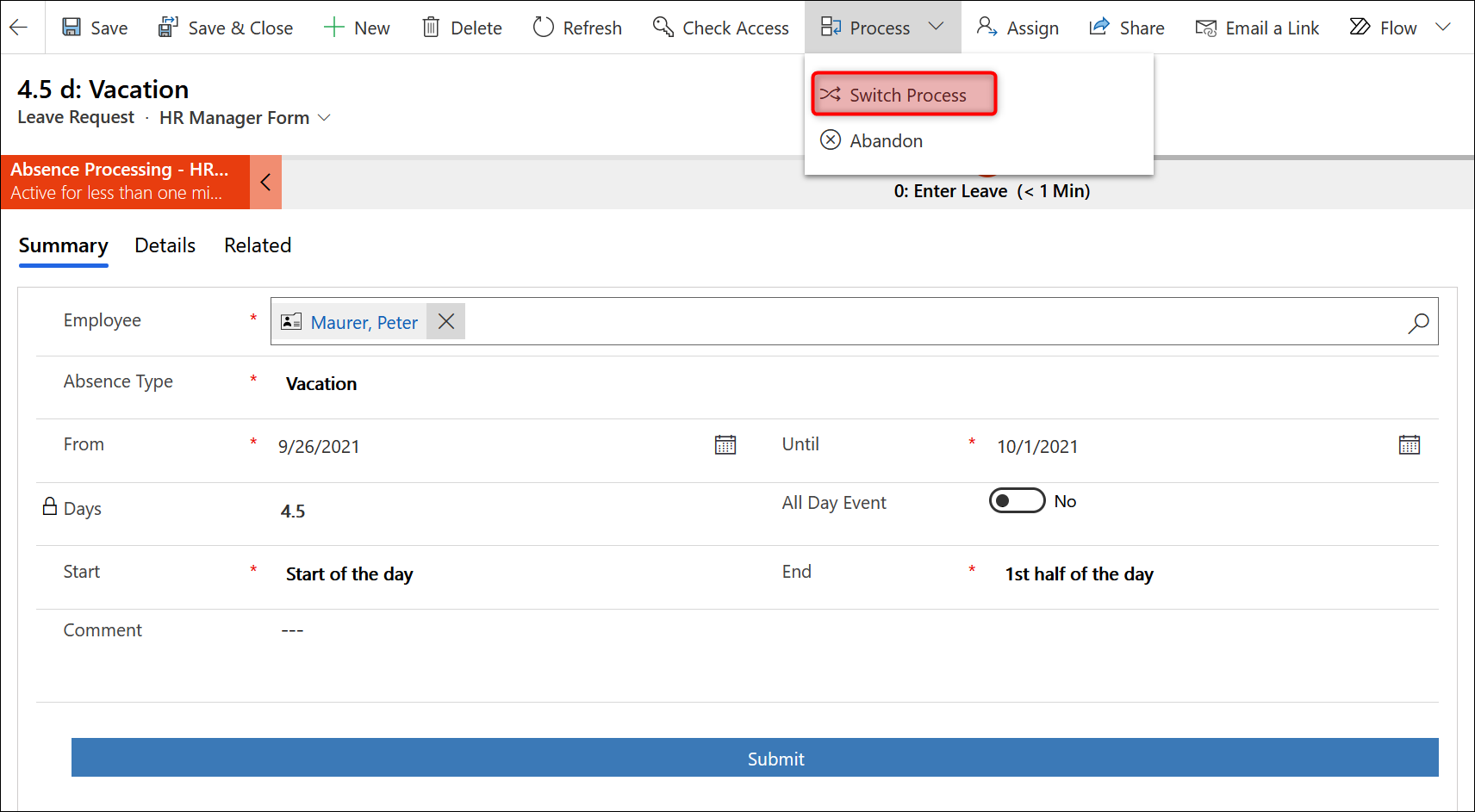Open the From date calendar picker
This screenshot has width=1475, height=812.
pos(725,445)
